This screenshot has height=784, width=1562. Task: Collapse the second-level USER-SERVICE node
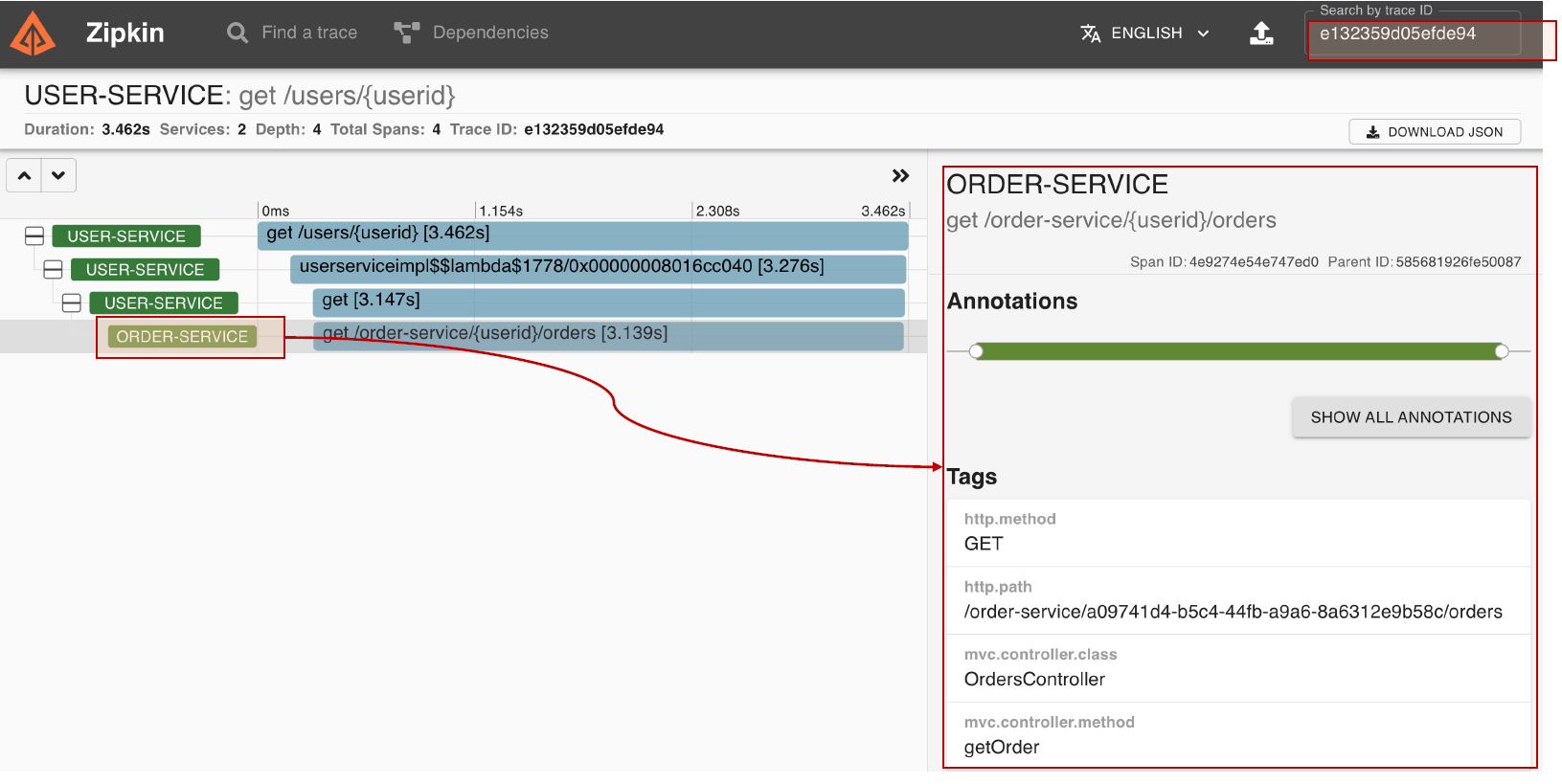pyautogui.click(x=53, y=270)
